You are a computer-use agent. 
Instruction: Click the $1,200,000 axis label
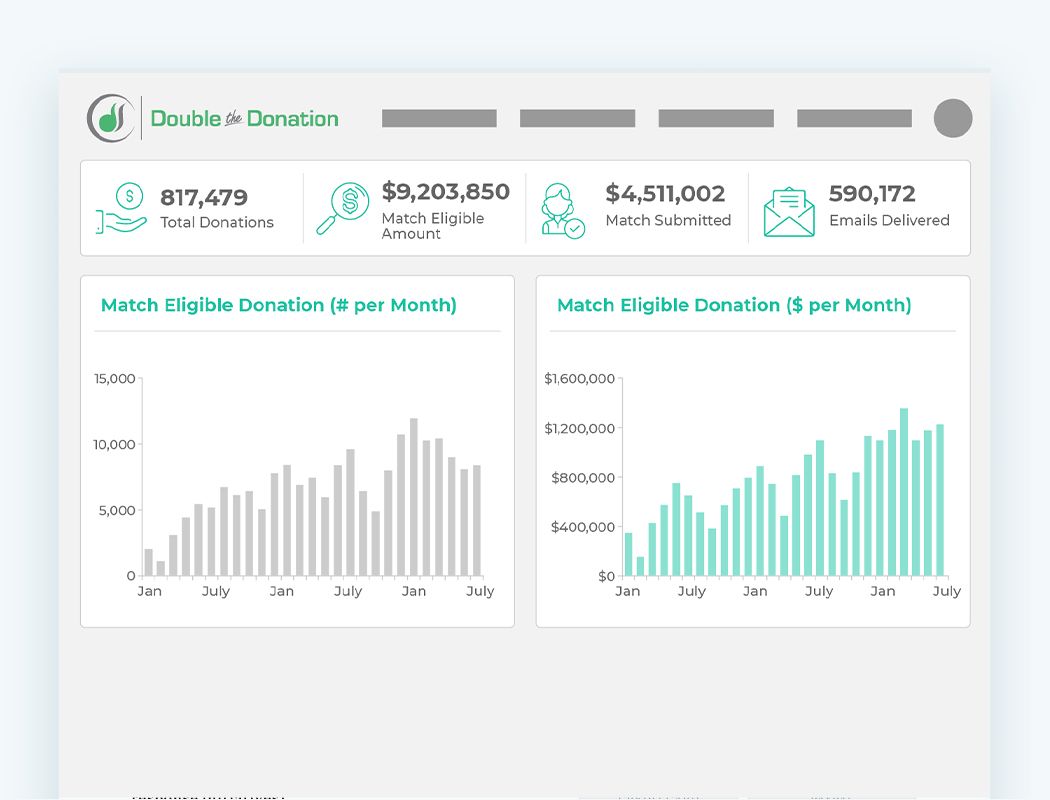point(579,428)
